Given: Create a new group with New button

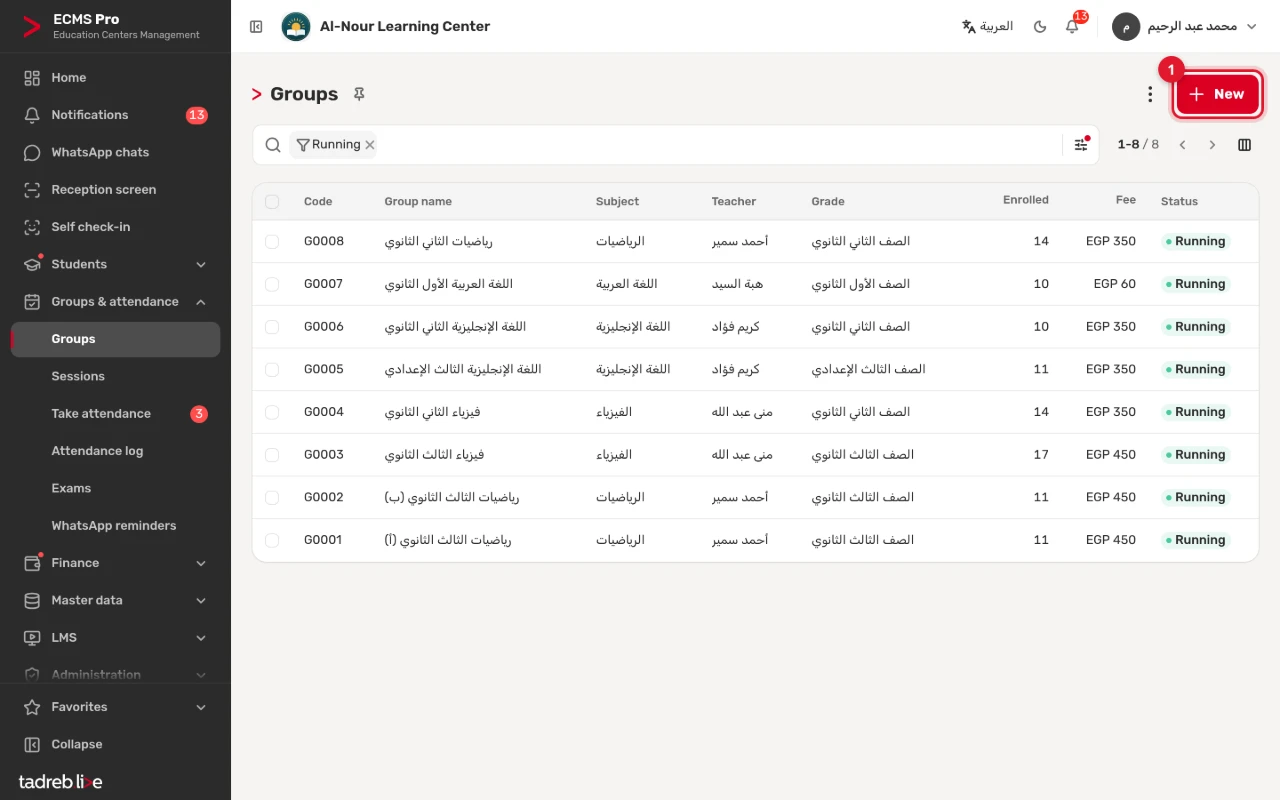Looking at the screenshot, I should coord(1217,94).
